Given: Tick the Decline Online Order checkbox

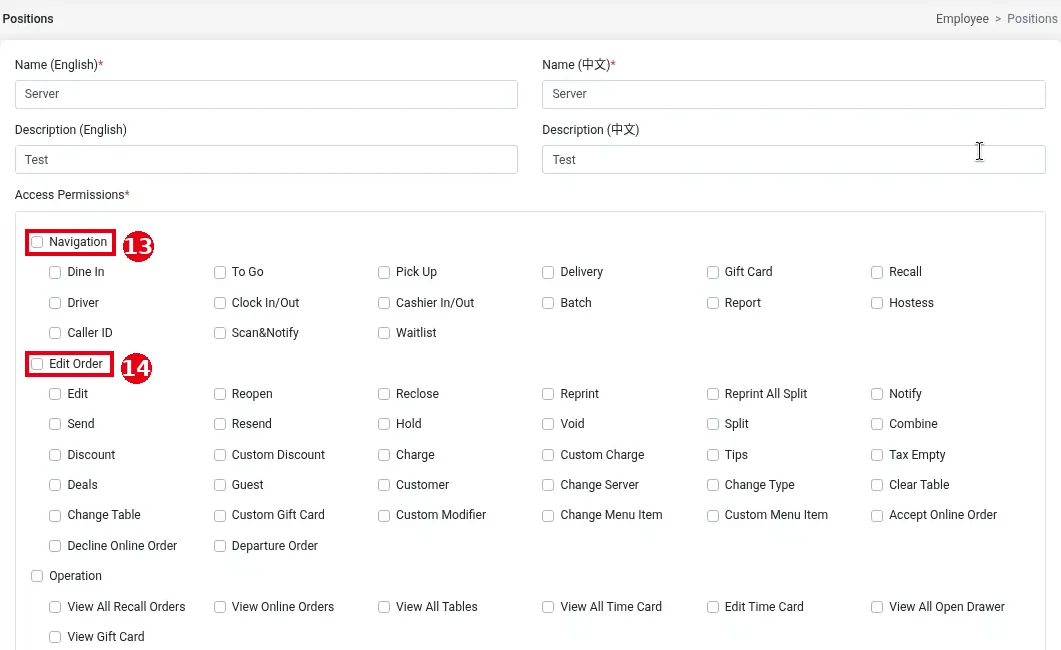Looking at the screenshot, I should tap(55, 546).
